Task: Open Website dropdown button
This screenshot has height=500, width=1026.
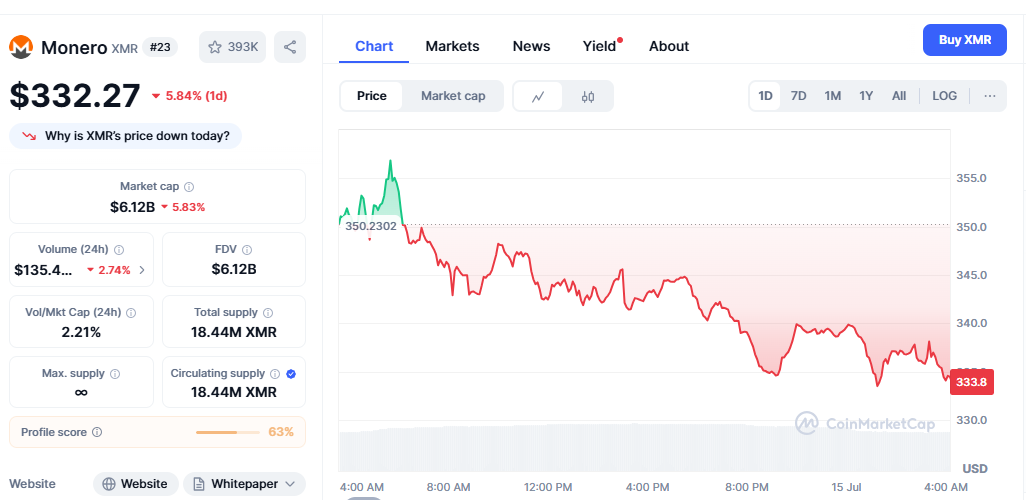Action: pyautogui.click(x=136, y=484)
